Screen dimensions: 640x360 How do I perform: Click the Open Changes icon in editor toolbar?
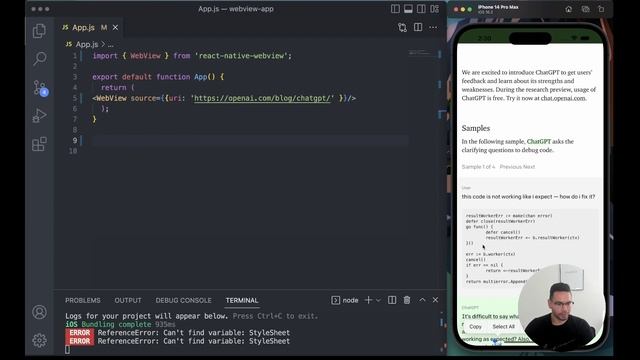(402, 27)
